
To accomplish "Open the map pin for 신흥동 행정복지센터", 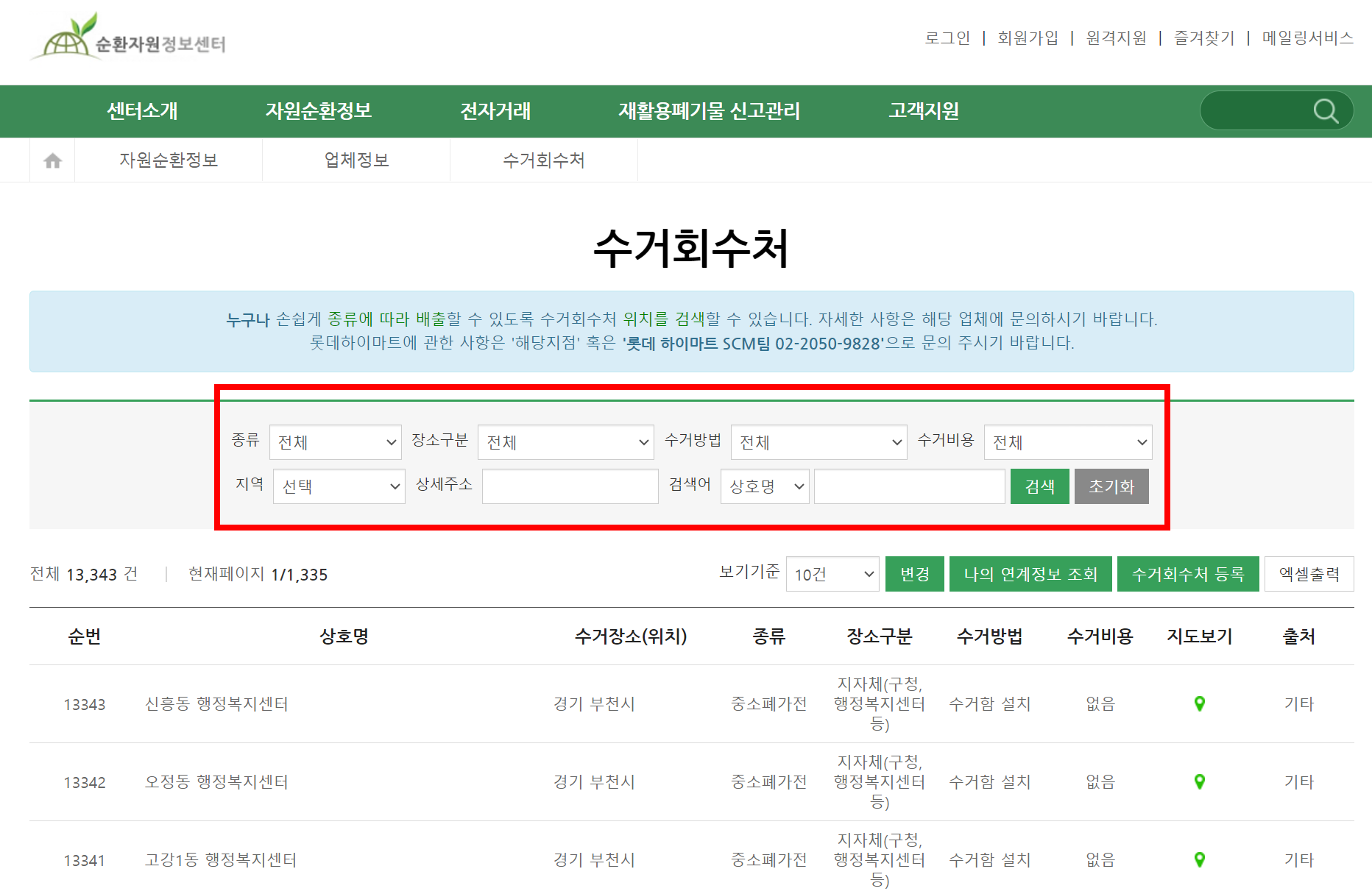I will 1200,703.
